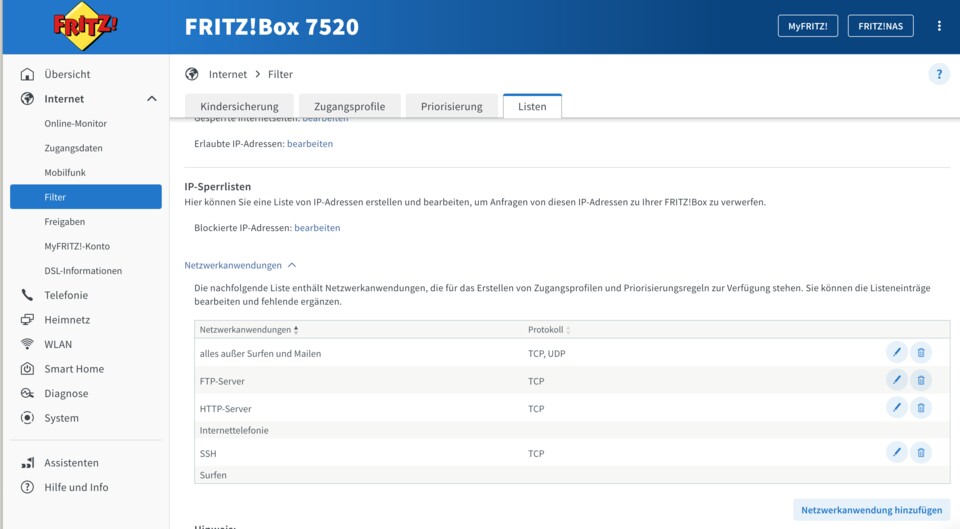
Task: Sort list by Netzwerkanwendungen column
Action: pyautogui.click(x=249, y=330)
